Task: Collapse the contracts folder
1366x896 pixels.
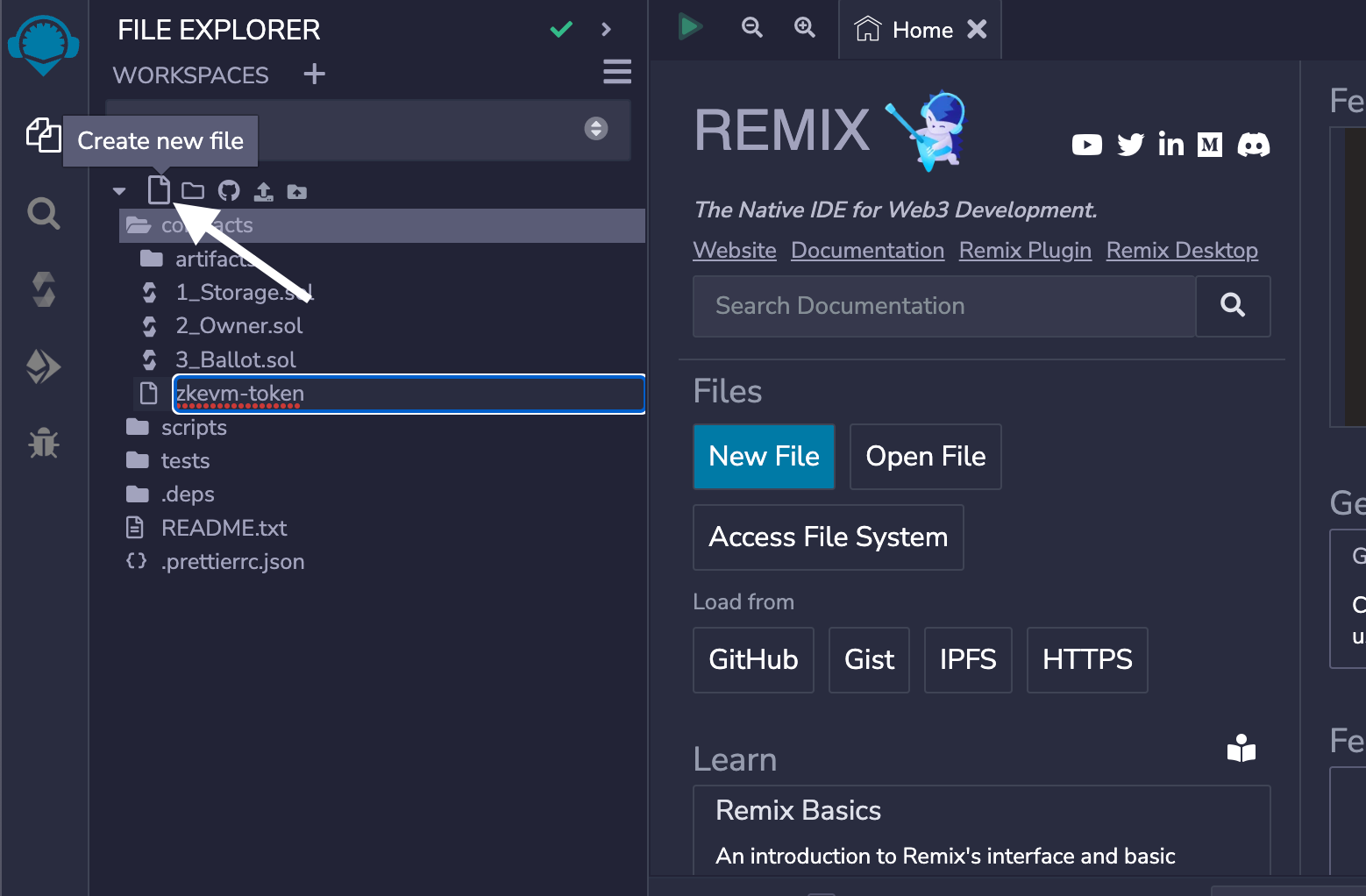Action: pos(382,225)
